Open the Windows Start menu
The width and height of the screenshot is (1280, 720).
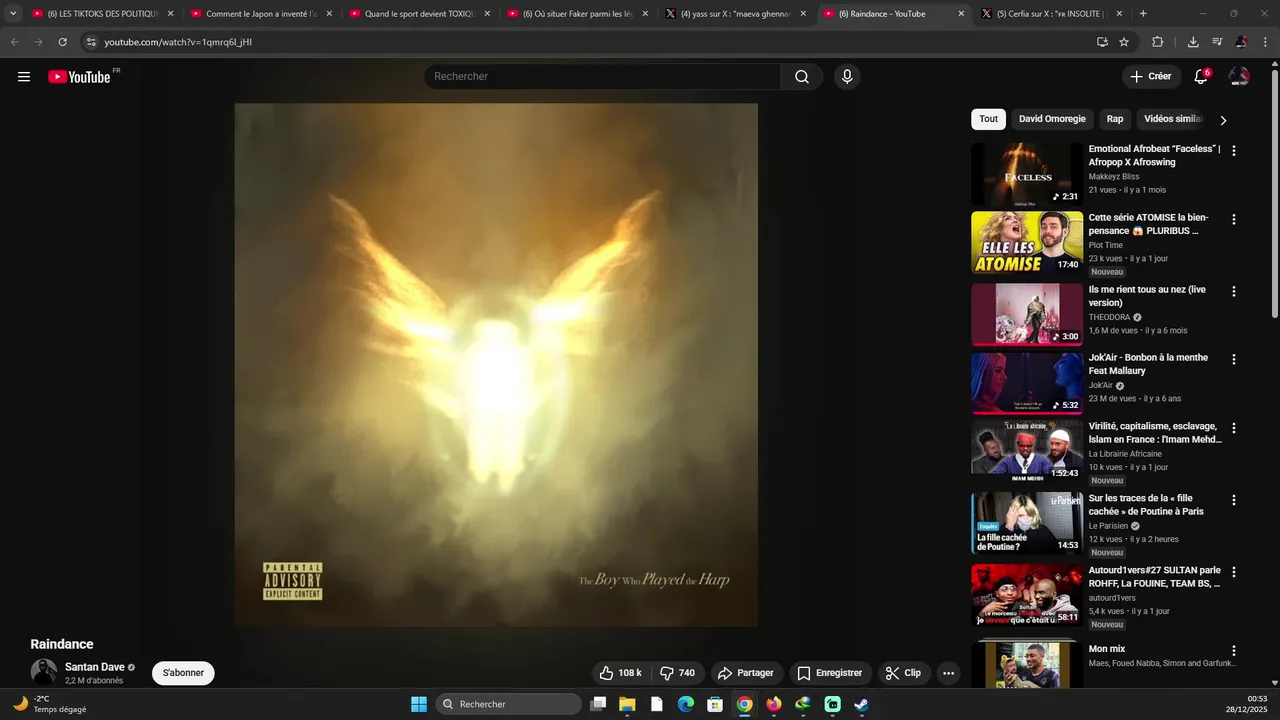tap(419, 704)
